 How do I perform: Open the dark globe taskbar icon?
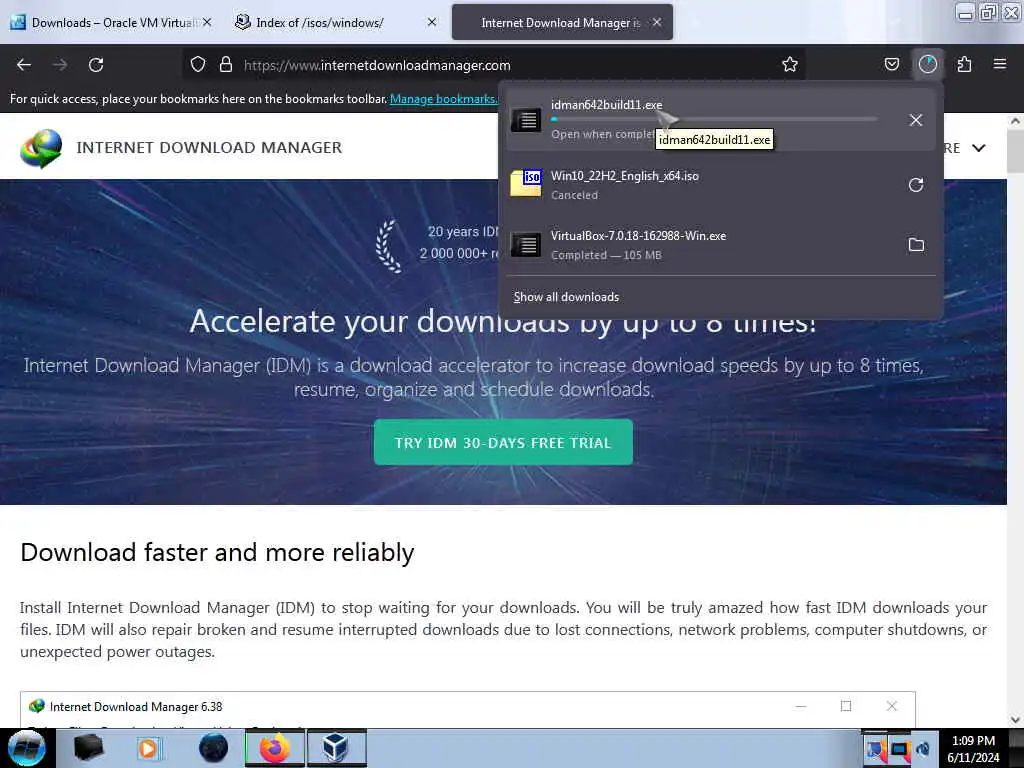(214, 748)
